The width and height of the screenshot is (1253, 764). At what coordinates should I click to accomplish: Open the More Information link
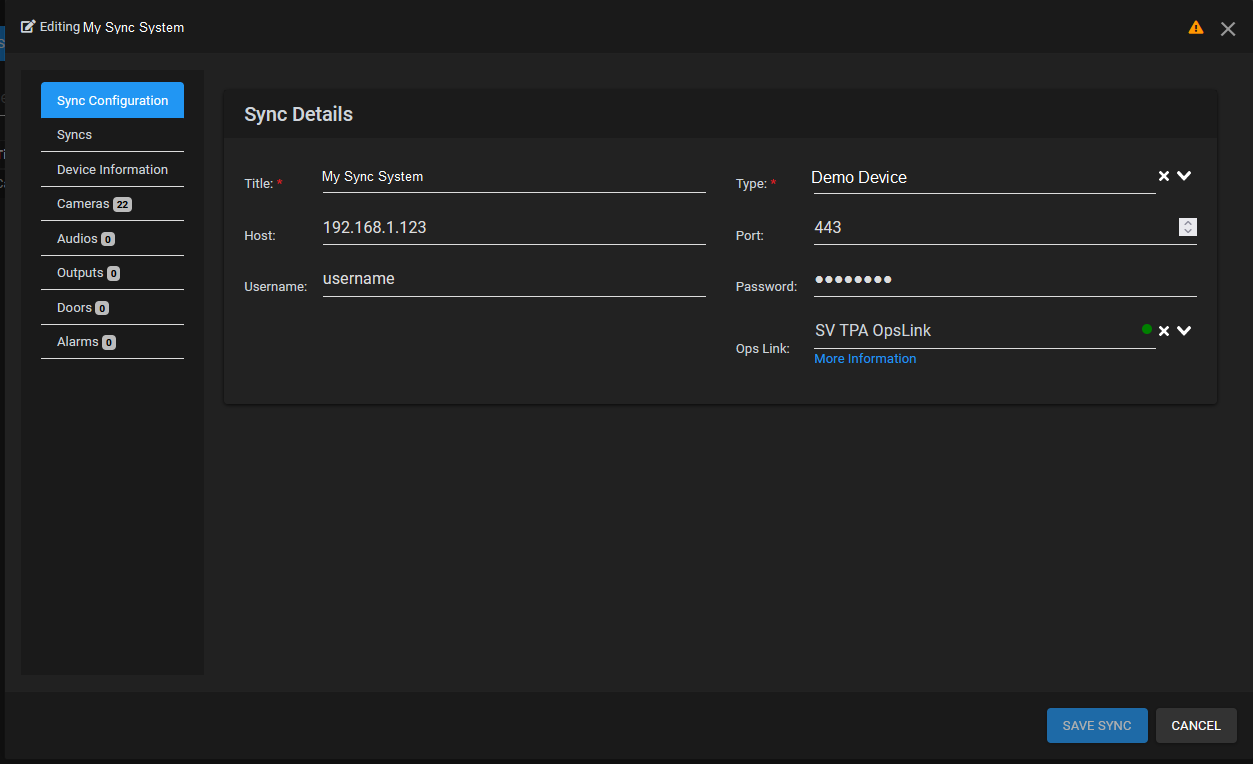coord(865,359)
